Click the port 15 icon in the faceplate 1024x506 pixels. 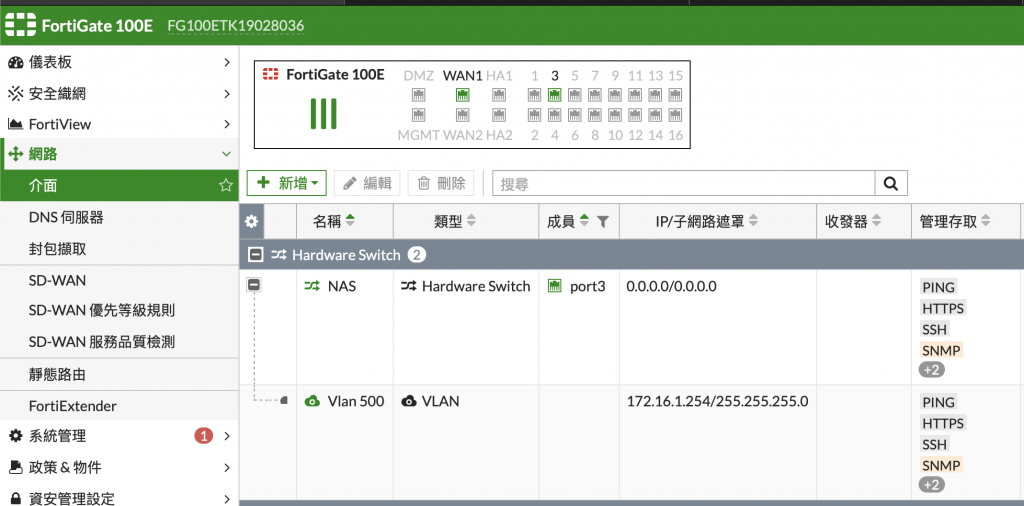(x=675, y=95)
